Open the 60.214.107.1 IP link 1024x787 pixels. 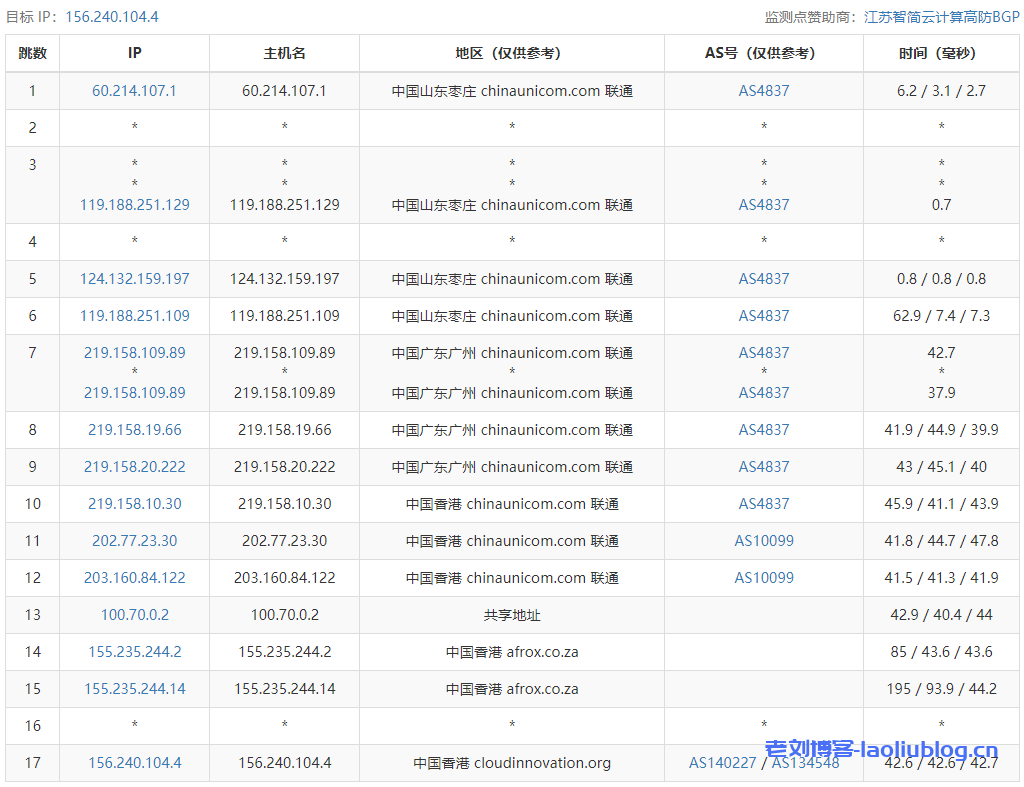134,91
